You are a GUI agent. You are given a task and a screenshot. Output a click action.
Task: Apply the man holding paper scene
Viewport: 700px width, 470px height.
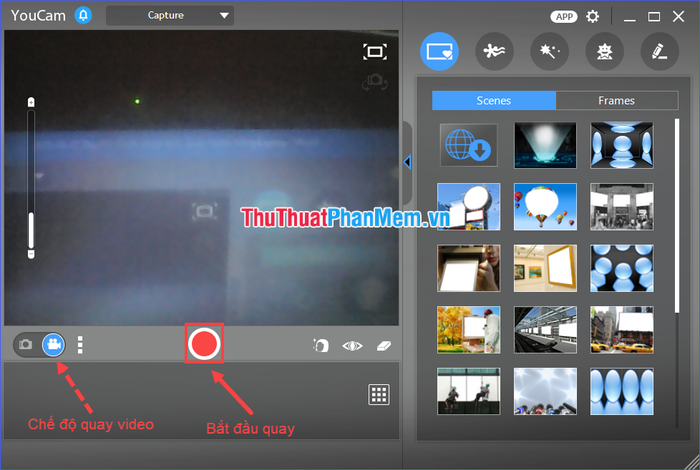click(469, 268)
